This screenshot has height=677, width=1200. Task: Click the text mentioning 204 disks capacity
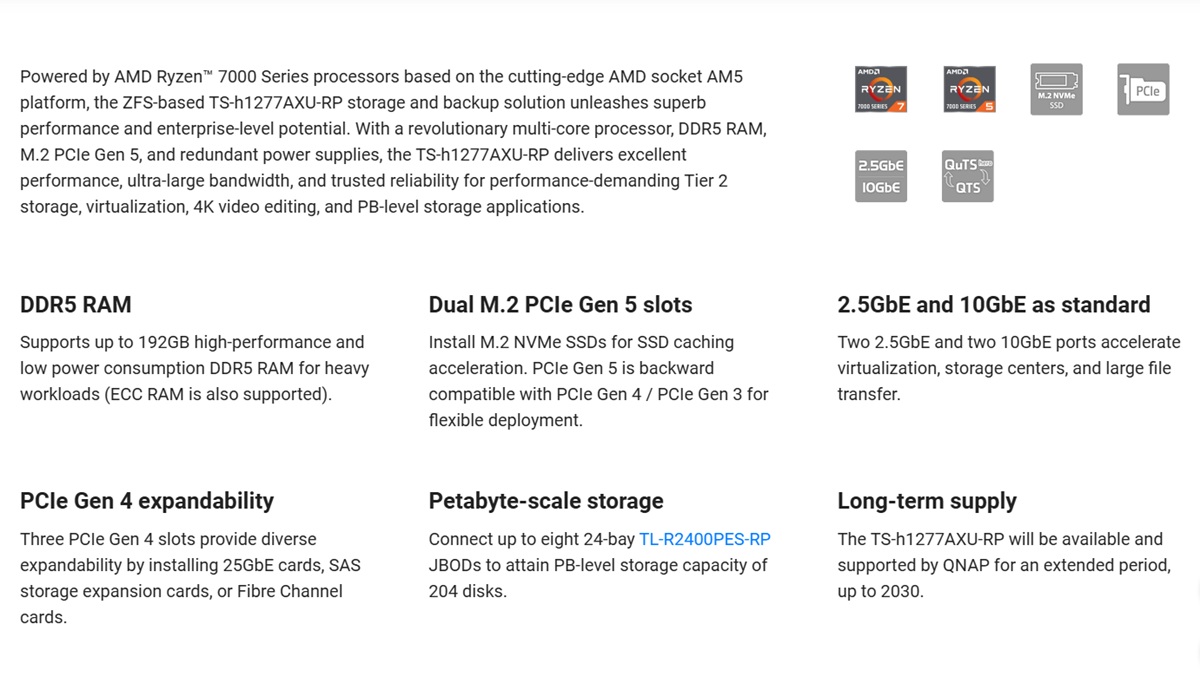[x=600, y=565]
